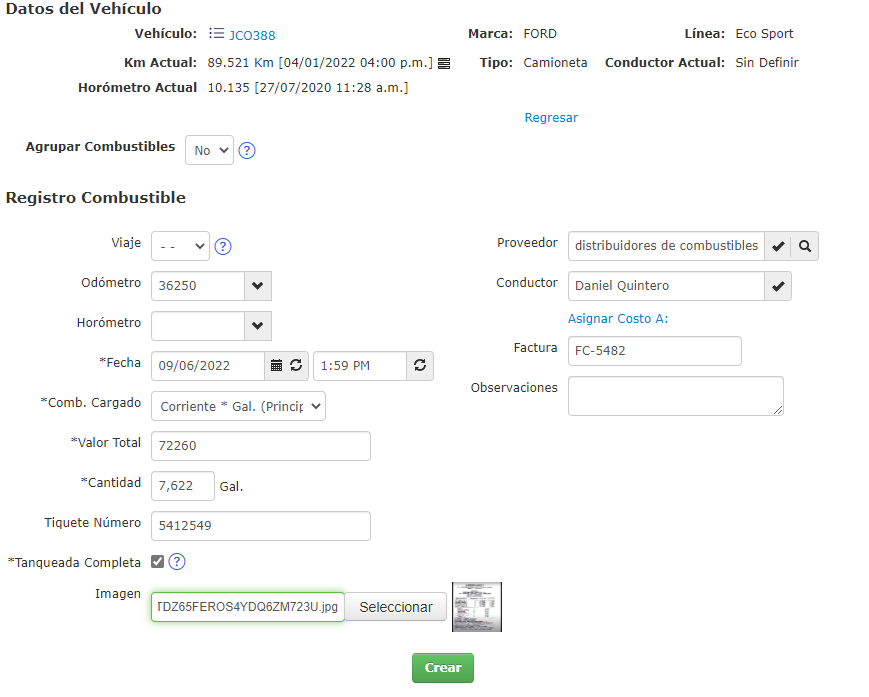Search providers with the magnifier icon
This screenshot has height=697, width=869.
(805, 246)
